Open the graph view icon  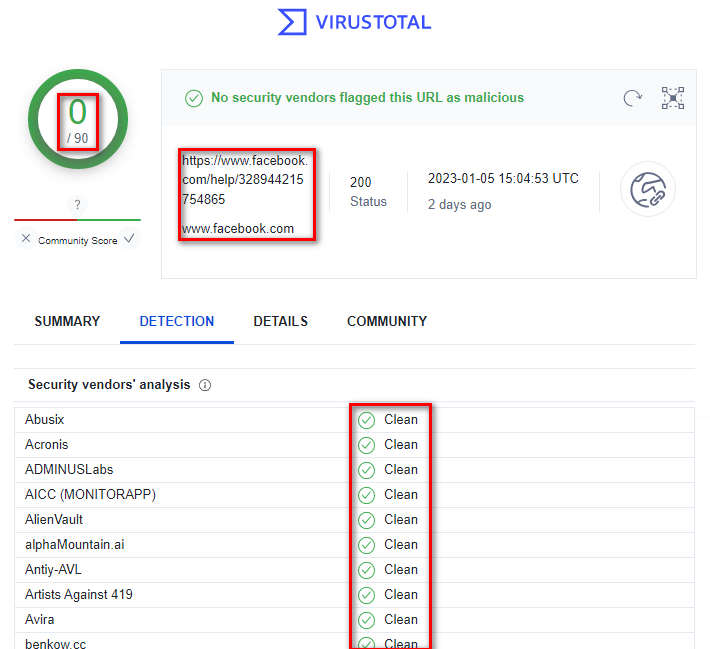[673, 98]
